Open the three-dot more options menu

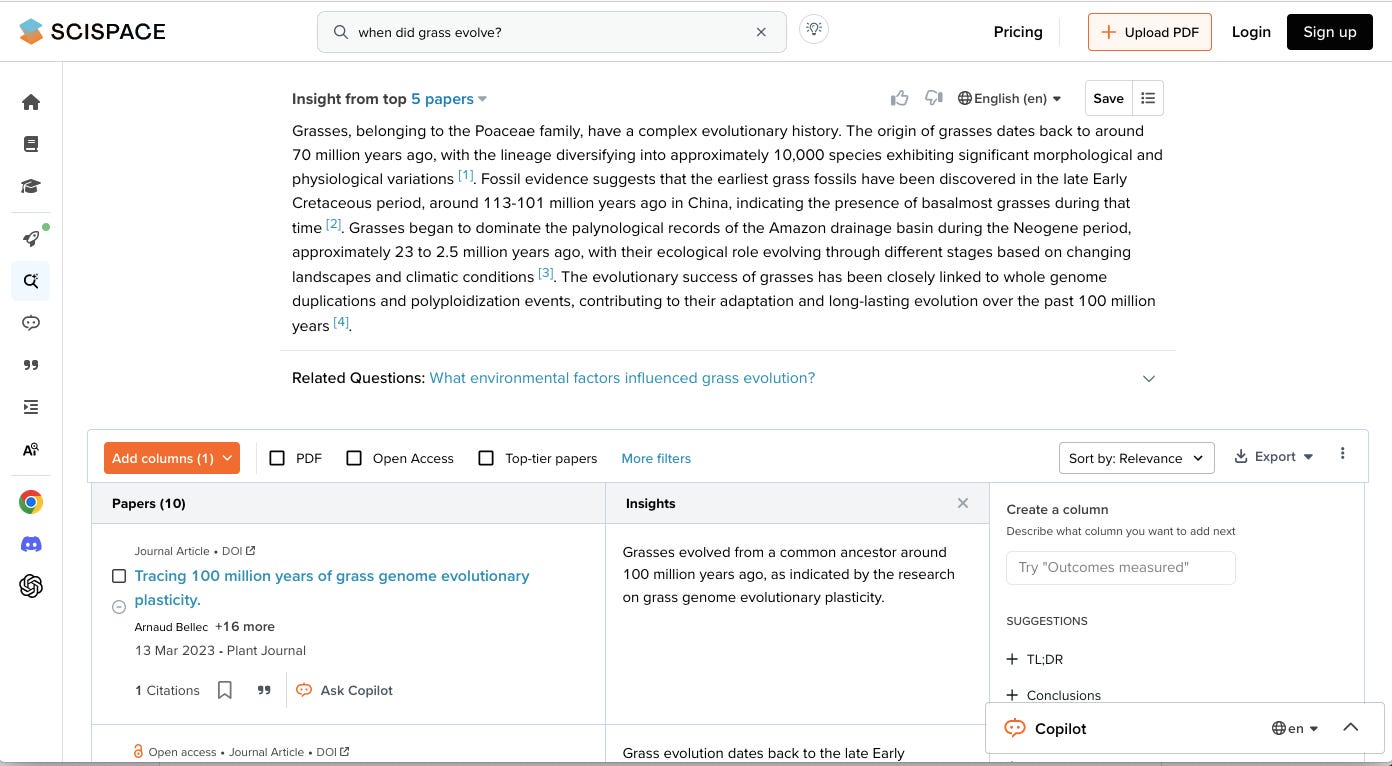click(x=1343, y=454)
